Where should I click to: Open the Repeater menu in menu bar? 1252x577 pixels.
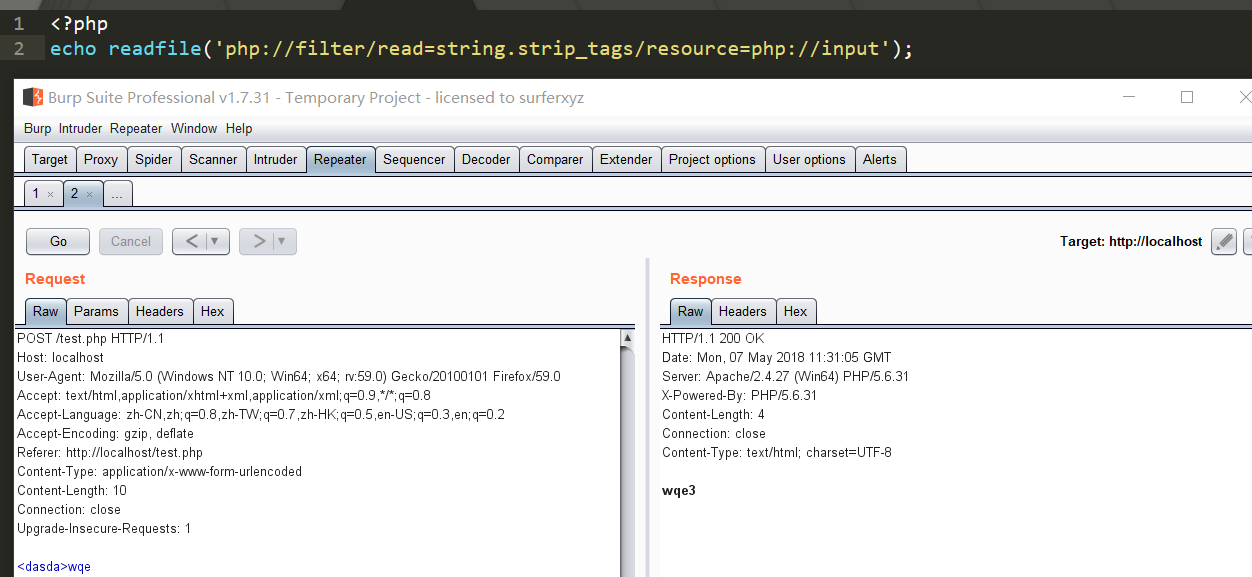136,128
